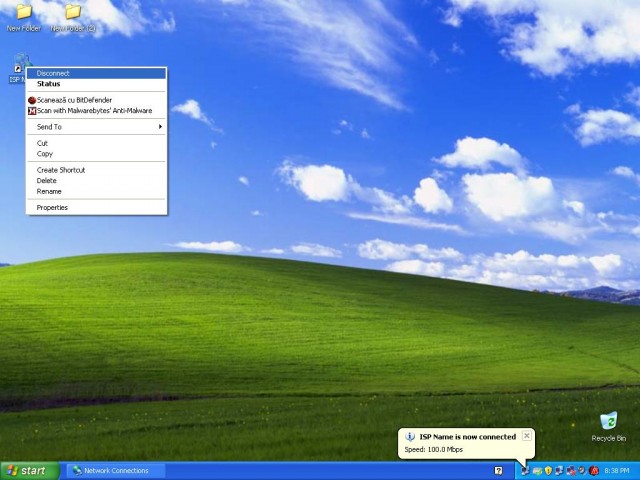Click Delete in the context menu
The width and height of the screenshot is (640, 480).
(96, 180)
